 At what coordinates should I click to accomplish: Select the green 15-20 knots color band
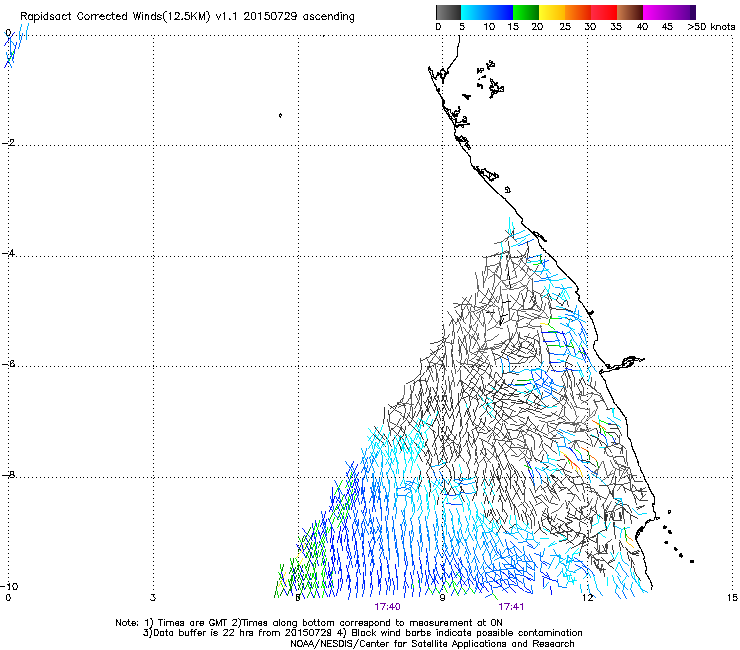click(x=526, y=12)
